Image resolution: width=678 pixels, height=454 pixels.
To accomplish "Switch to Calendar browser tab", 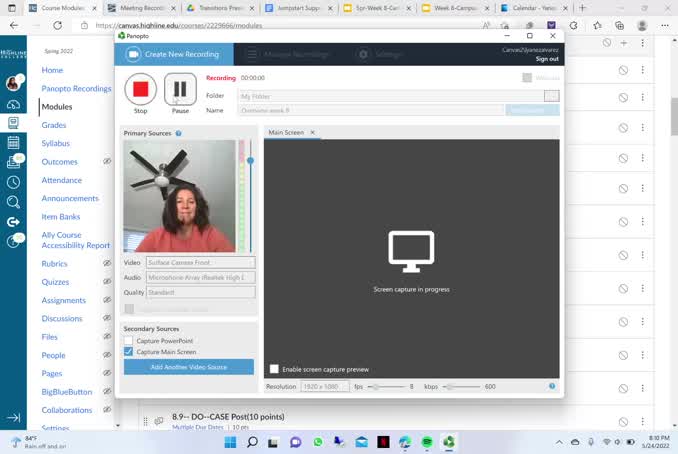I will pyautogui.click(x=534, y=8).
